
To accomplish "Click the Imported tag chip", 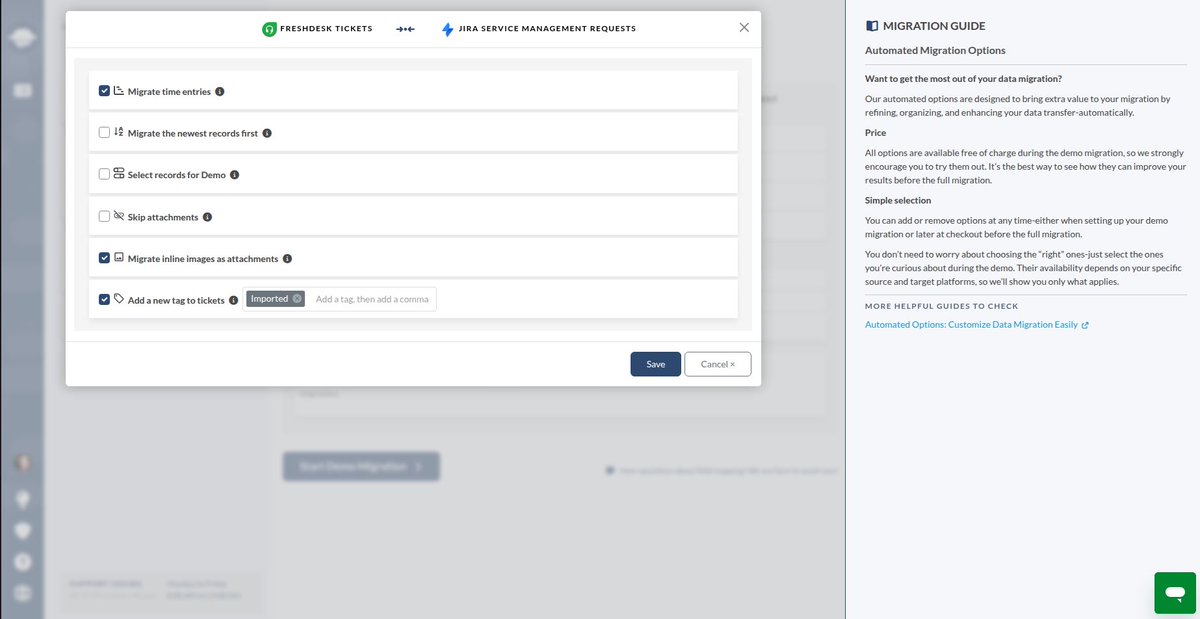I will tap(275, 299).
